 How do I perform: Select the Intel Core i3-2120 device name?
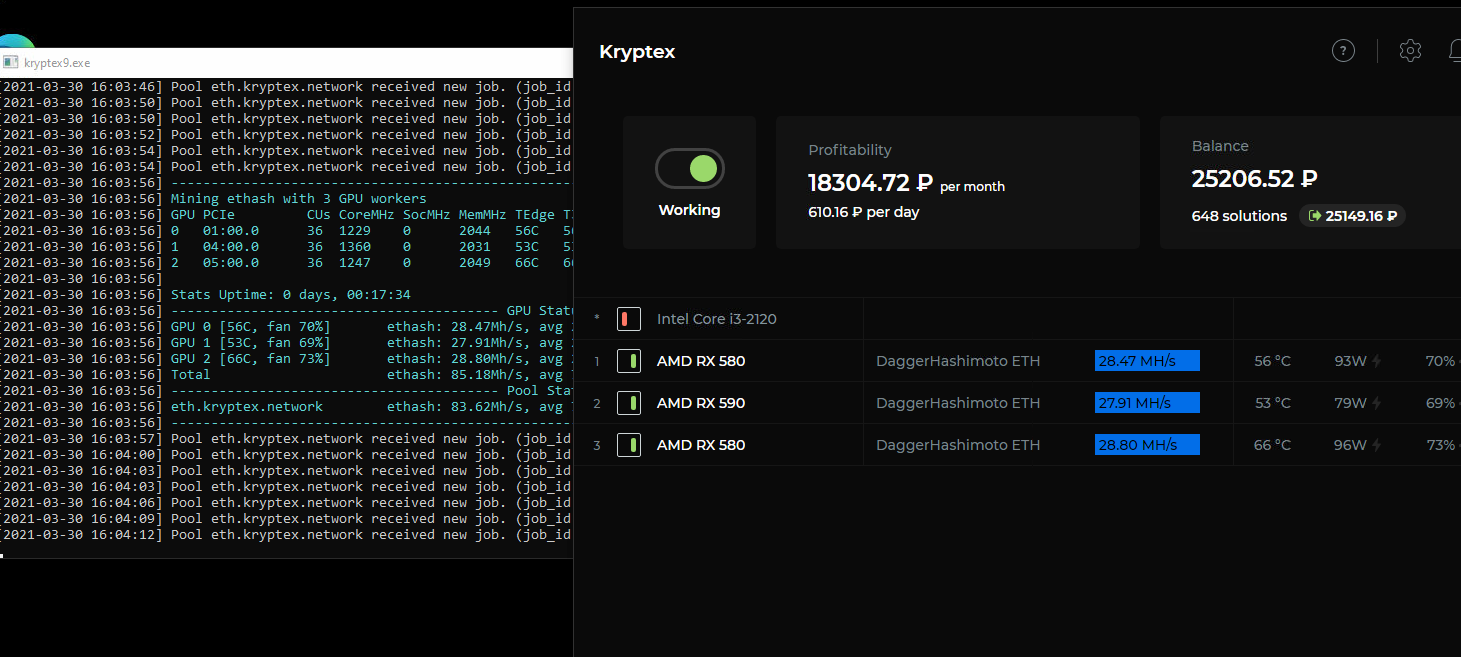[717, 319]
